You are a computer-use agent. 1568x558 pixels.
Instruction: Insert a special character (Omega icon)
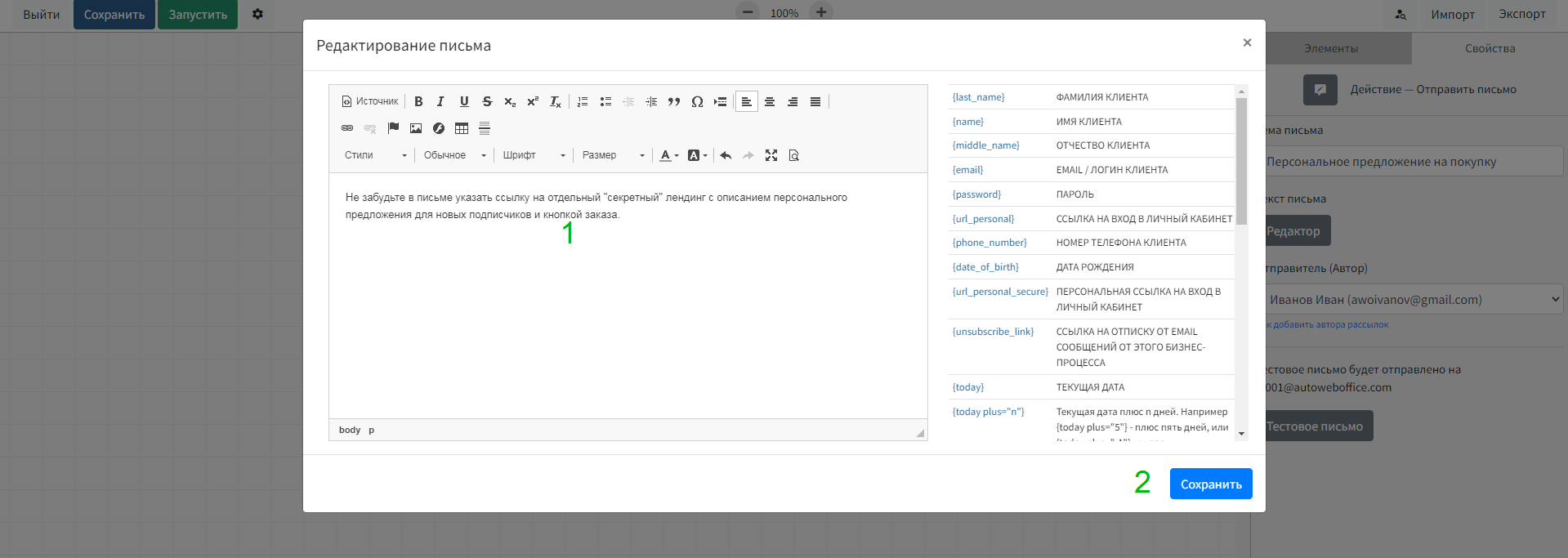click(x=697, y=101)
